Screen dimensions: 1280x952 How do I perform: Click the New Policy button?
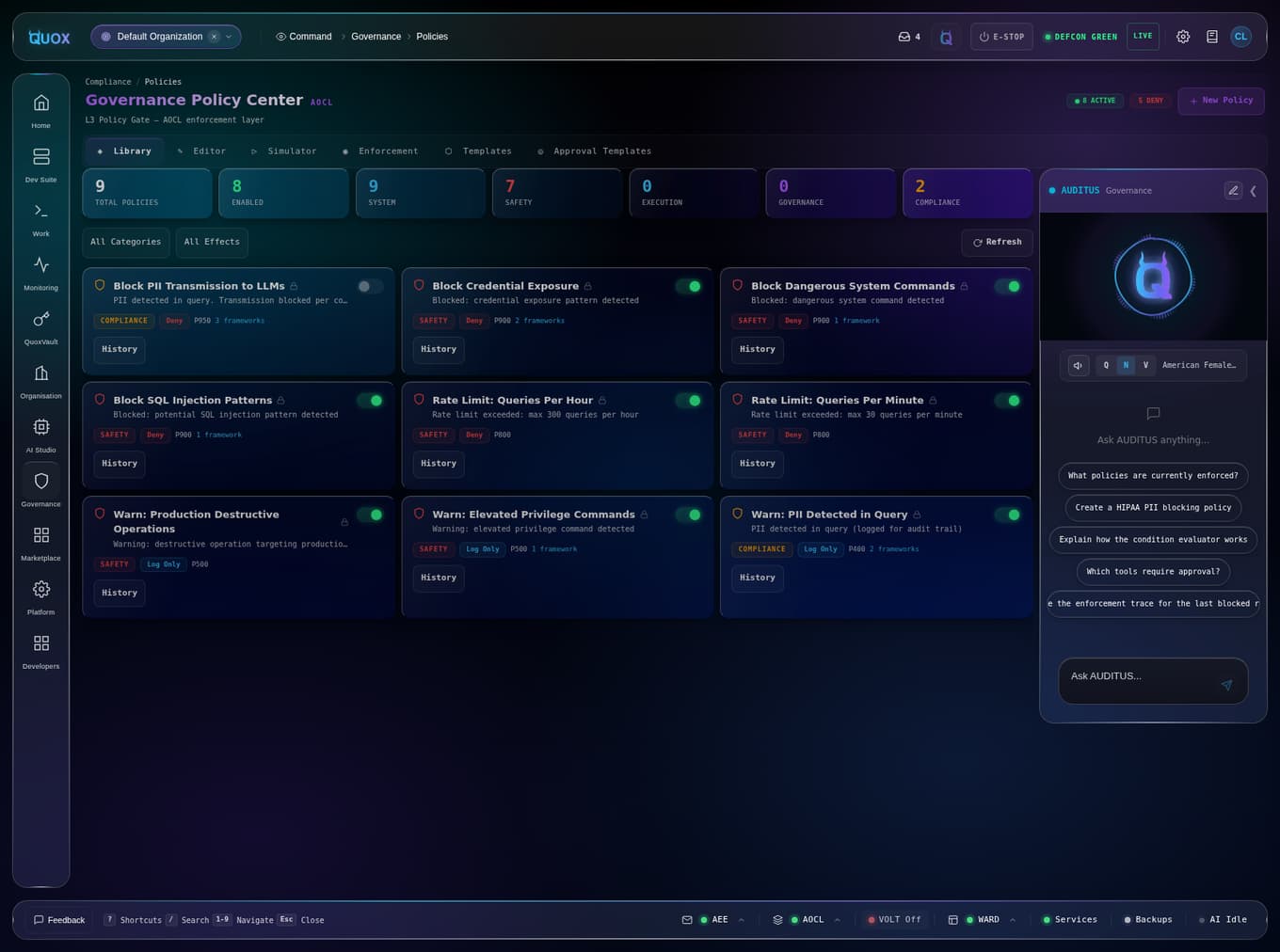coord(1221,101)
